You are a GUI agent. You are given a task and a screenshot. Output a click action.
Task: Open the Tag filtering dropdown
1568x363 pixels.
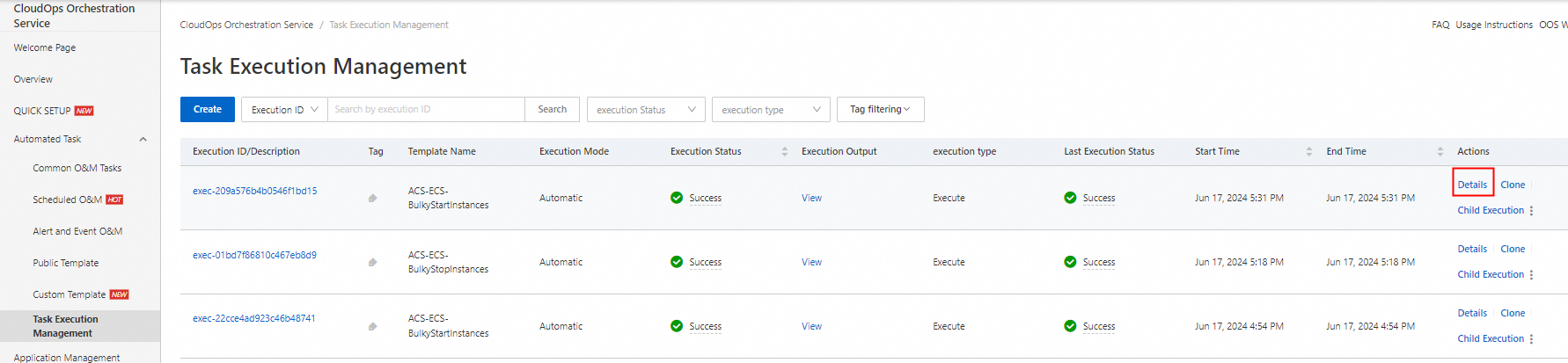pos(880,110)
